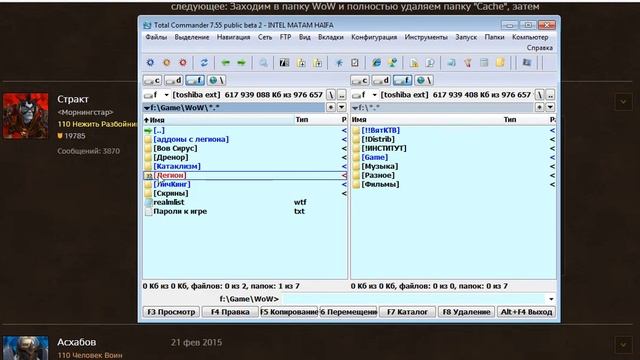Switch left panel to drive f
Image resolution: width=640 pixels, height=360 pixels.
[195, 80]
